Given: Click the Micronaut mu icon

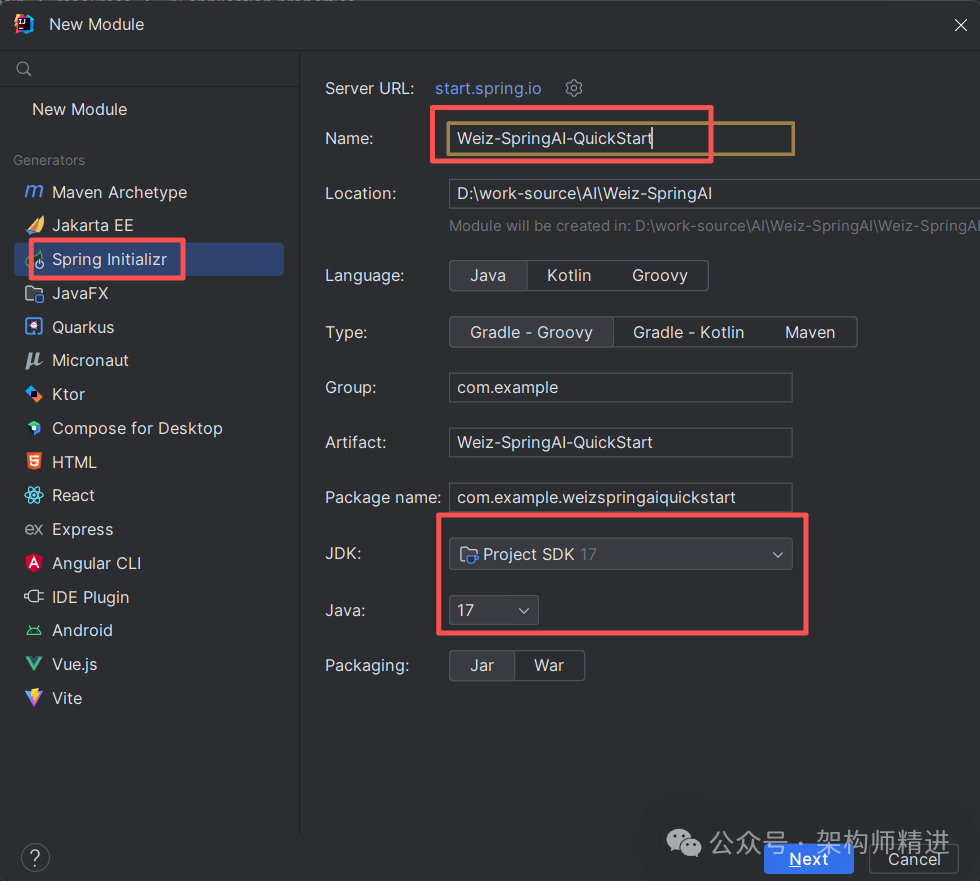Looking at the screenshot, I should [34, 361].
